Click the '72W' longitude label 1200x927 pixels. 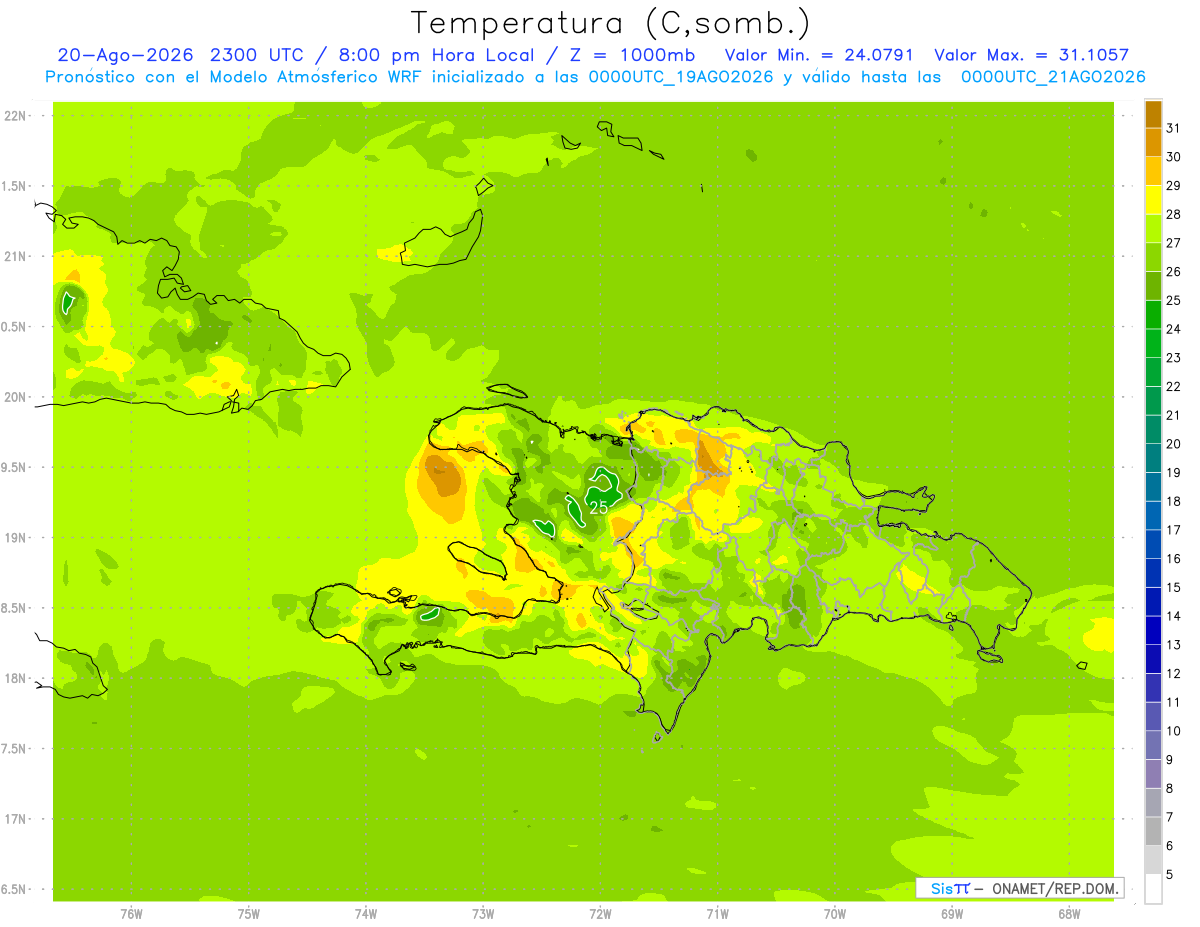600,914
